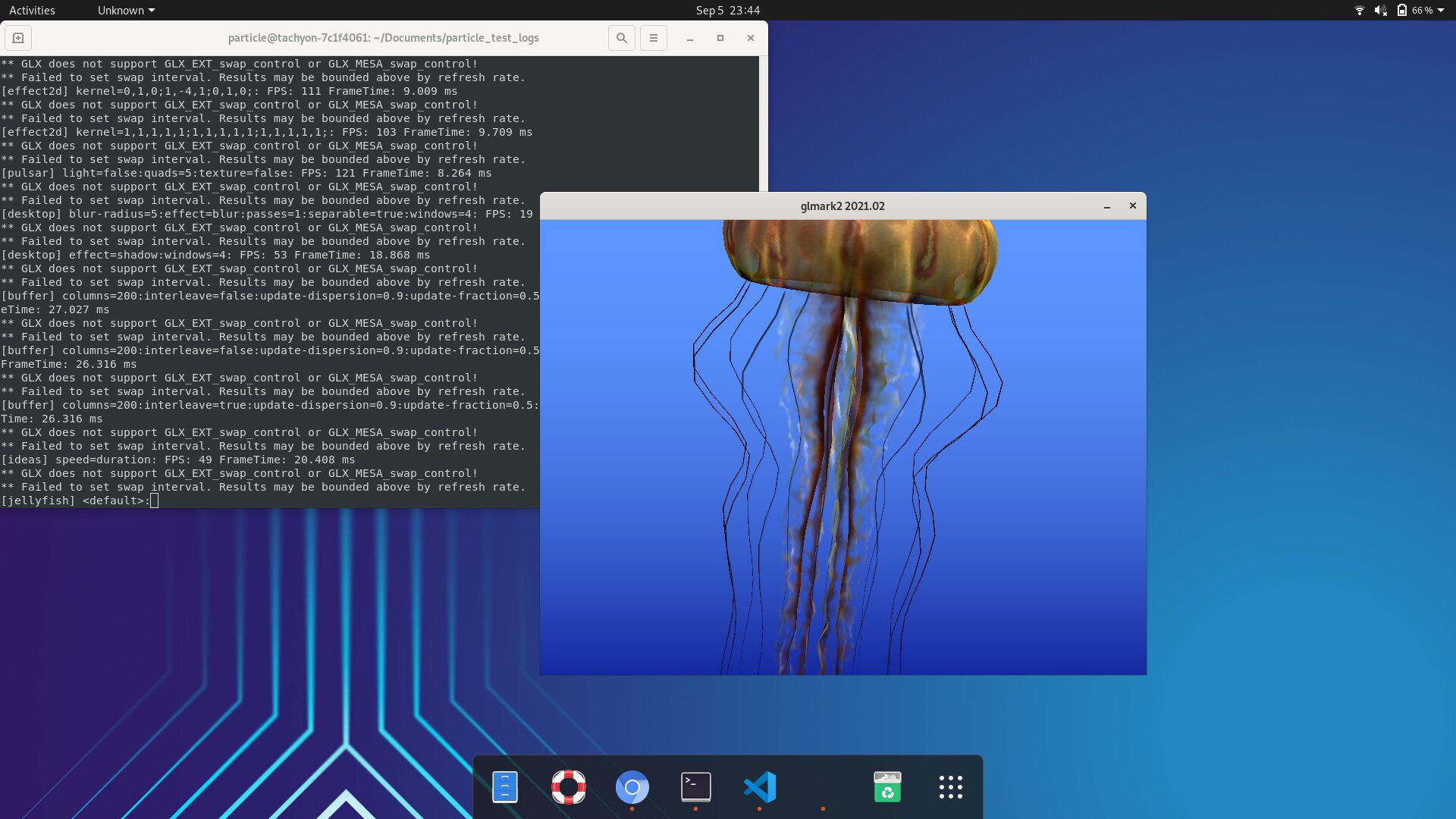Expand the Unknown app menu dropdown
The image size is (1456, 819).
click(x=126, y=11)
